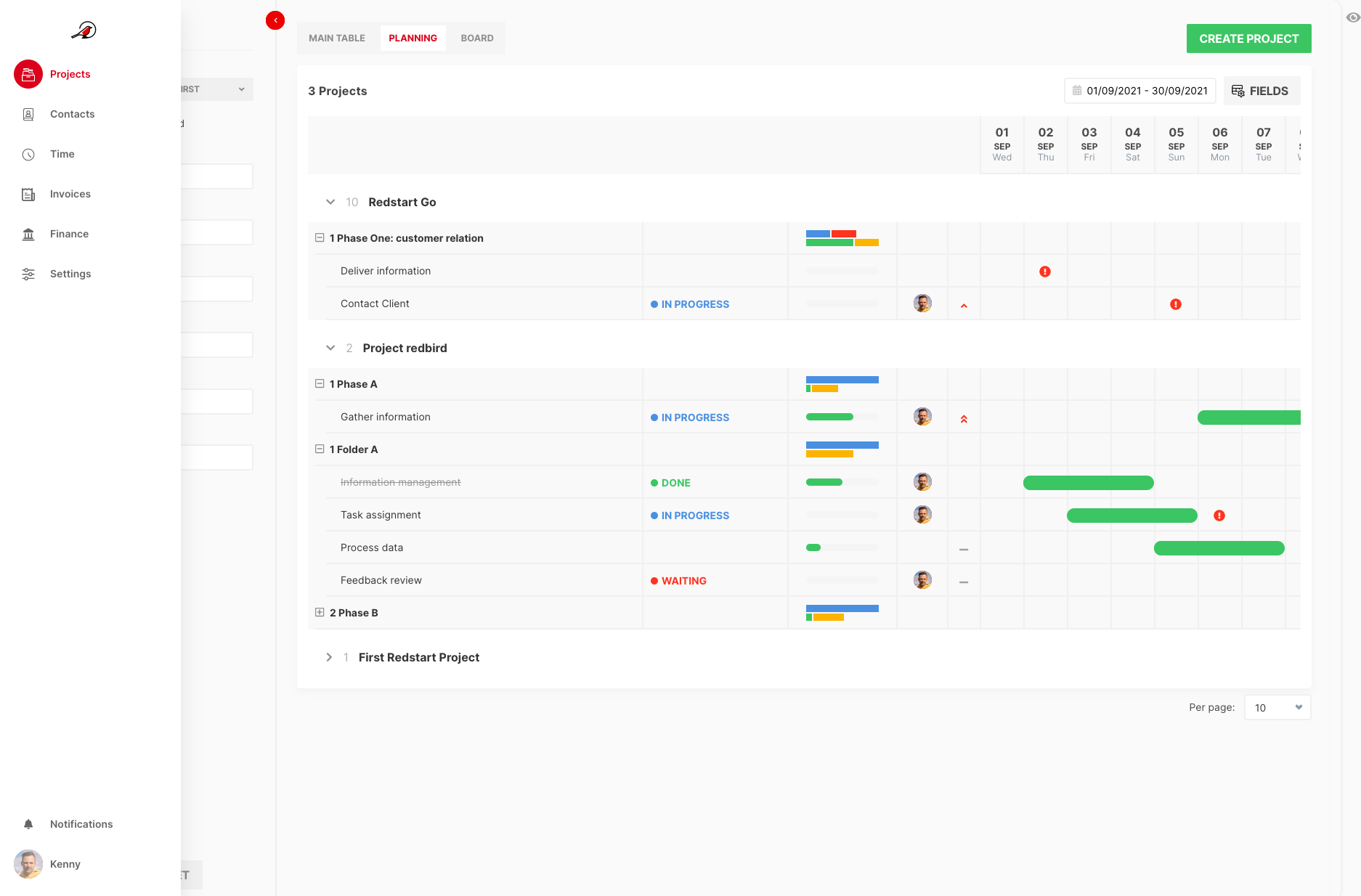Collapse the Redstart Go project
Viewport: 1361px width, 896px height.
pyautogui.click(x=330, y=202)
